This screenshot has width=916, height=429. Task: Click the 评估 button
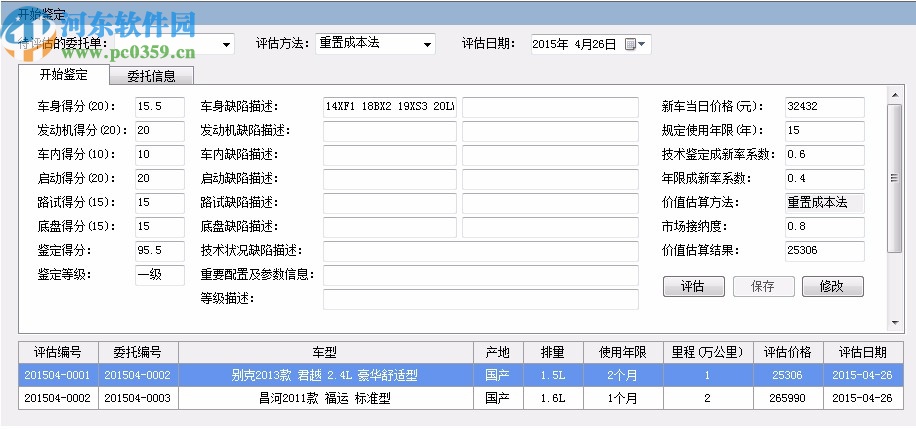pyautogui.click(x=693, y=286)
